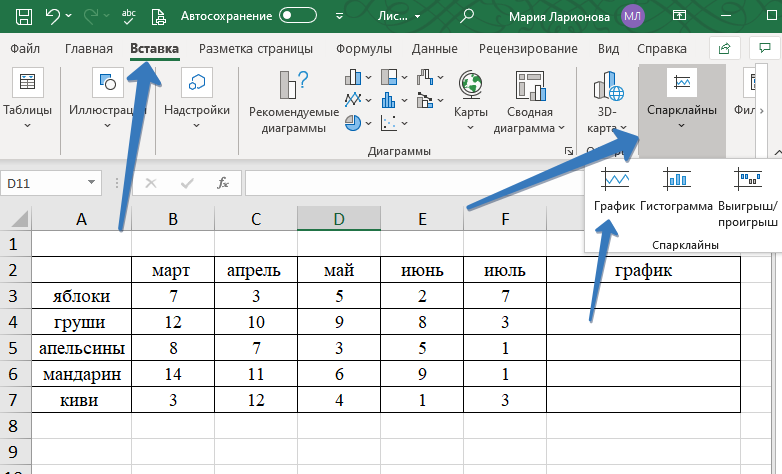This screenshot has height=474, width=782.
Task: Expand the Иллюстрации group
Action: click(107, 98)
